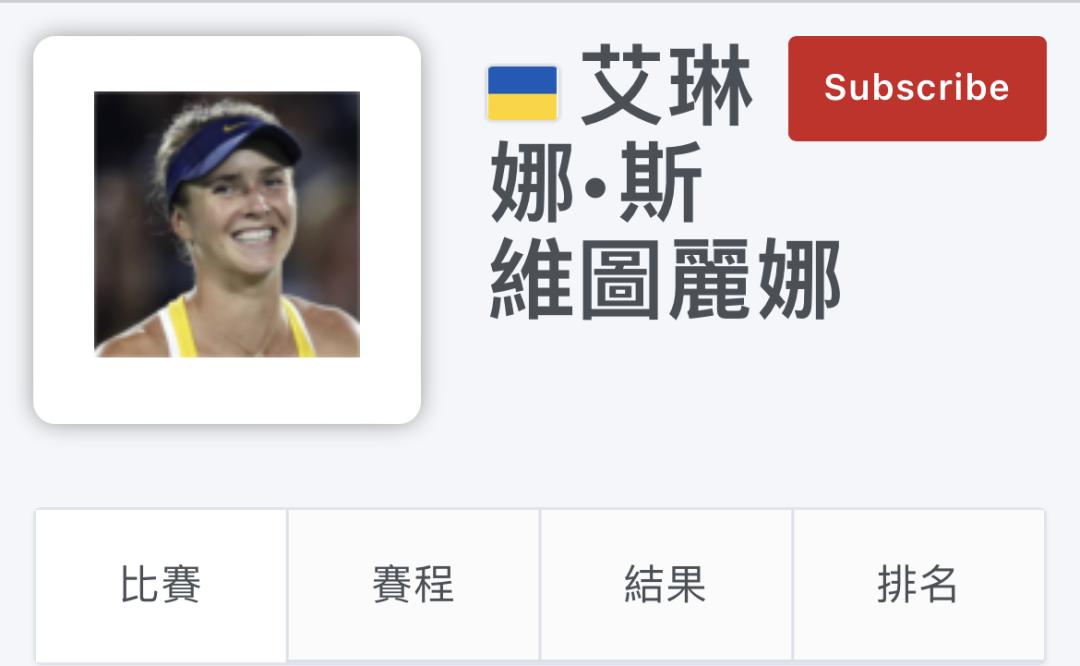Image resolution: width=1080 pixels, height=666 pixels.
Task: Show the matches list via 比賽
Action: click(160, 585)
